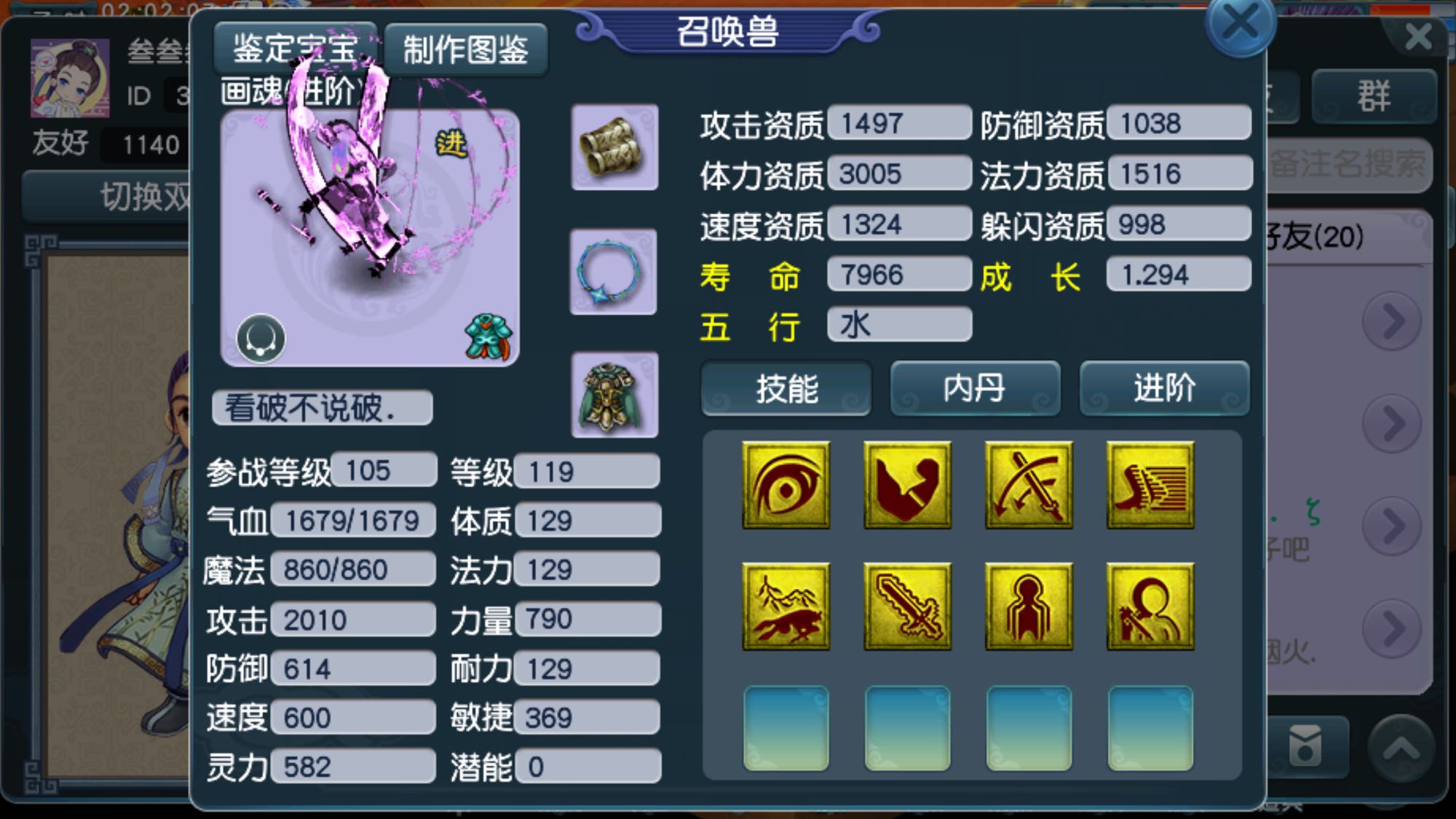Tap the first empty skill slot
This screenshot has height=819, width=1456.
click(x=786, y=728)
